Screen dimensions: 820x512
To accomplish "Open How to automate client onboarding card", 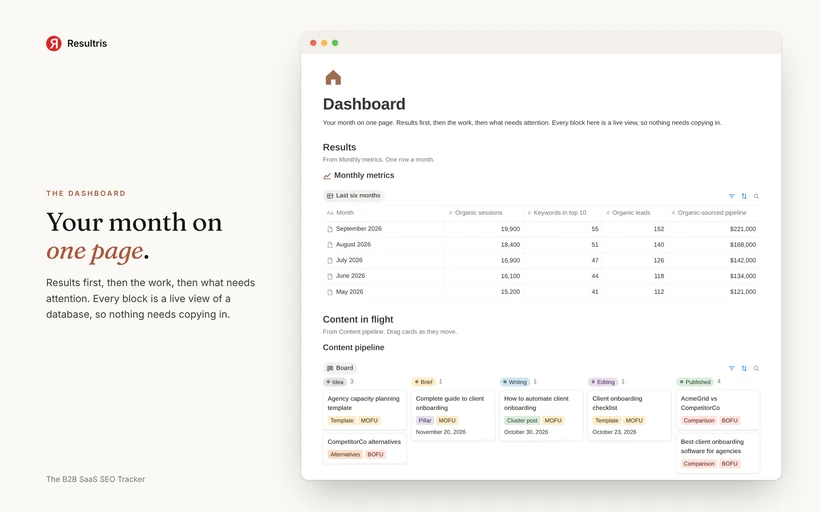I will tap(541, 415).
